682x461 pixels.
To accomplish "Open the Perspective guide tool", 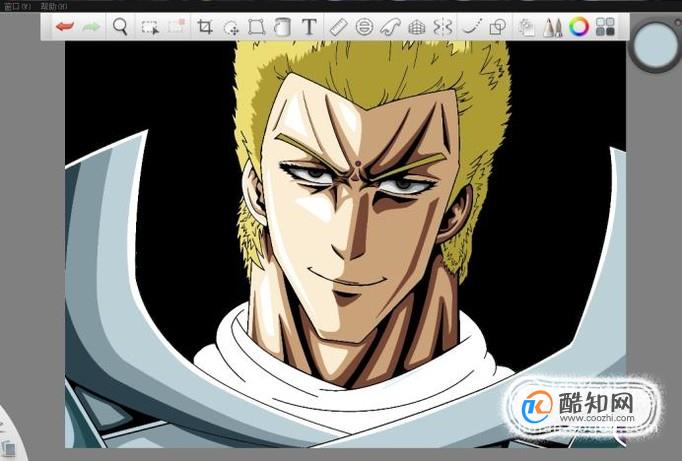I will tap(417, 27).
